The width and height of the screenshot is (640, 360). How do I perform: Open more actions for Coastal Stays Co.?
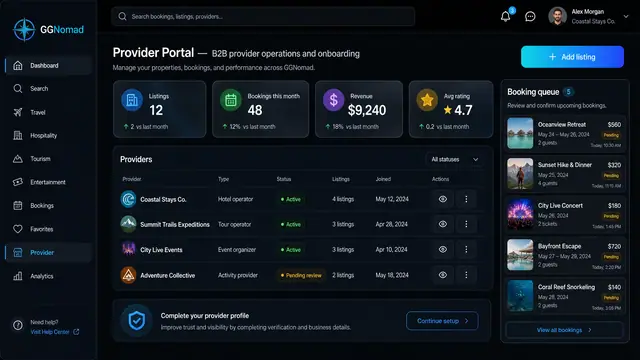point(466,199)
